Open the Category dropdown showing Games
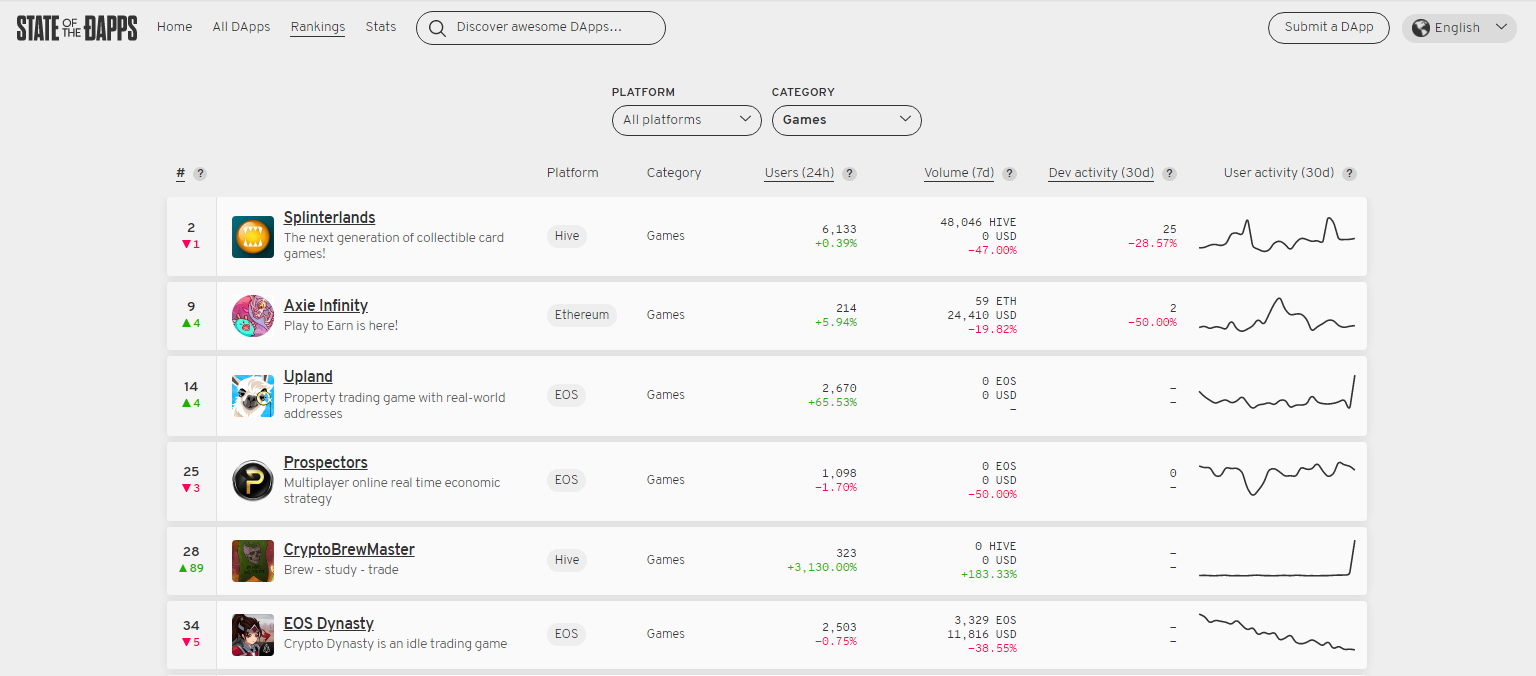The width and height of the screenshot is (1536, 676). (847, 120)
